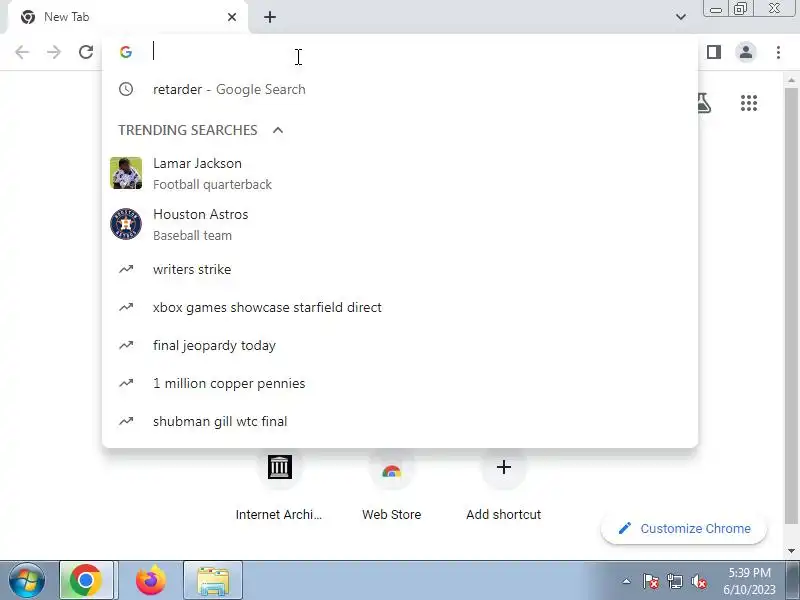Select the Lamar Jackson thumbnail suggestion
The width and height of the screenshot is (800, 600).
126,173
